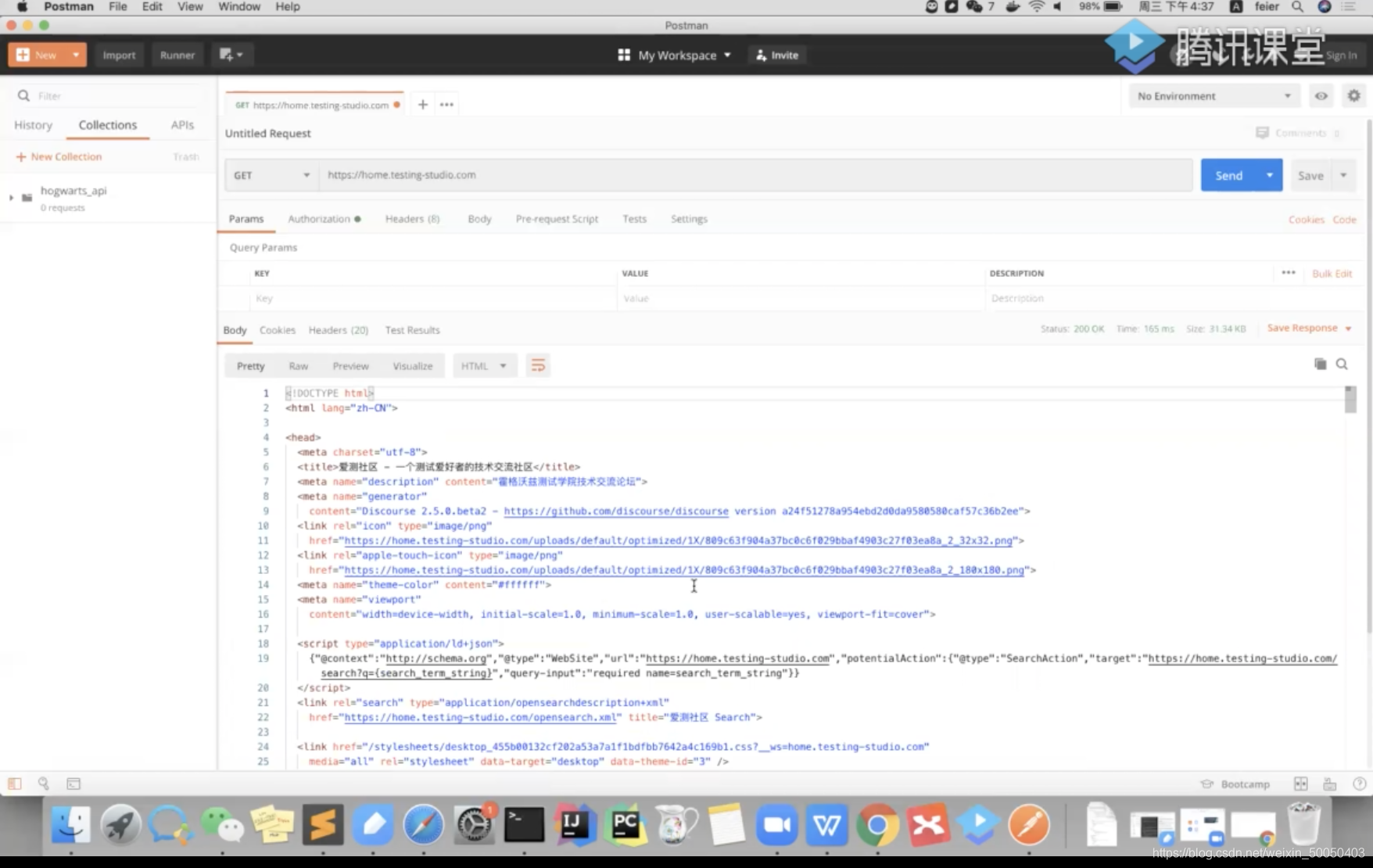This screenshot has width=1373, height=868.
Task: Open the params column options ellipsis
Action: [x=1289, y=273]
